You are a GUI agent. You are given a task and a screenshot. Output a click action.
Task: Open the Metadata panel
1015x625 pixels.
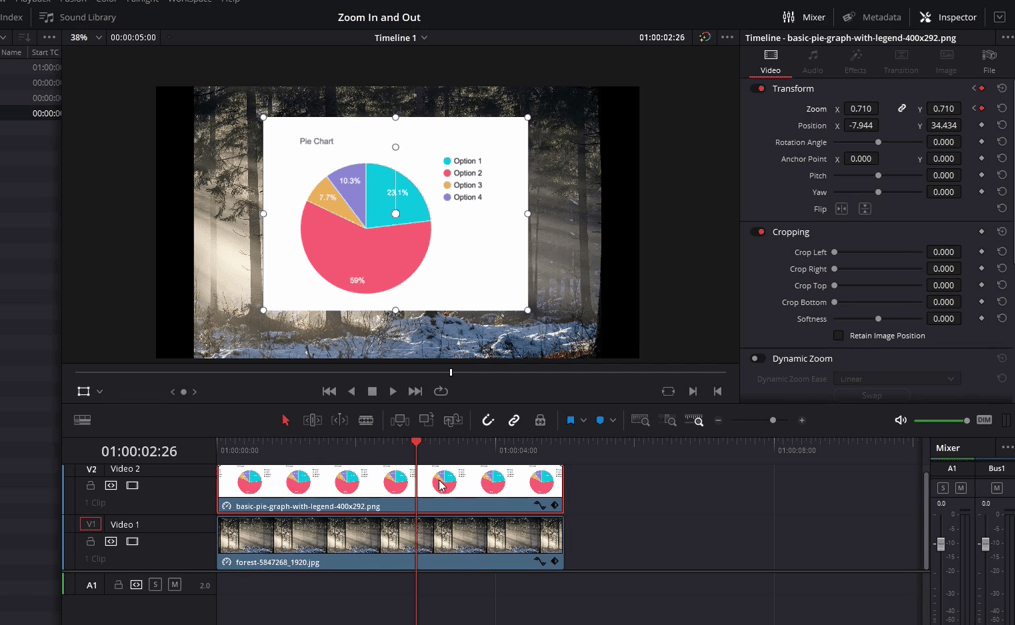point(871,17)
